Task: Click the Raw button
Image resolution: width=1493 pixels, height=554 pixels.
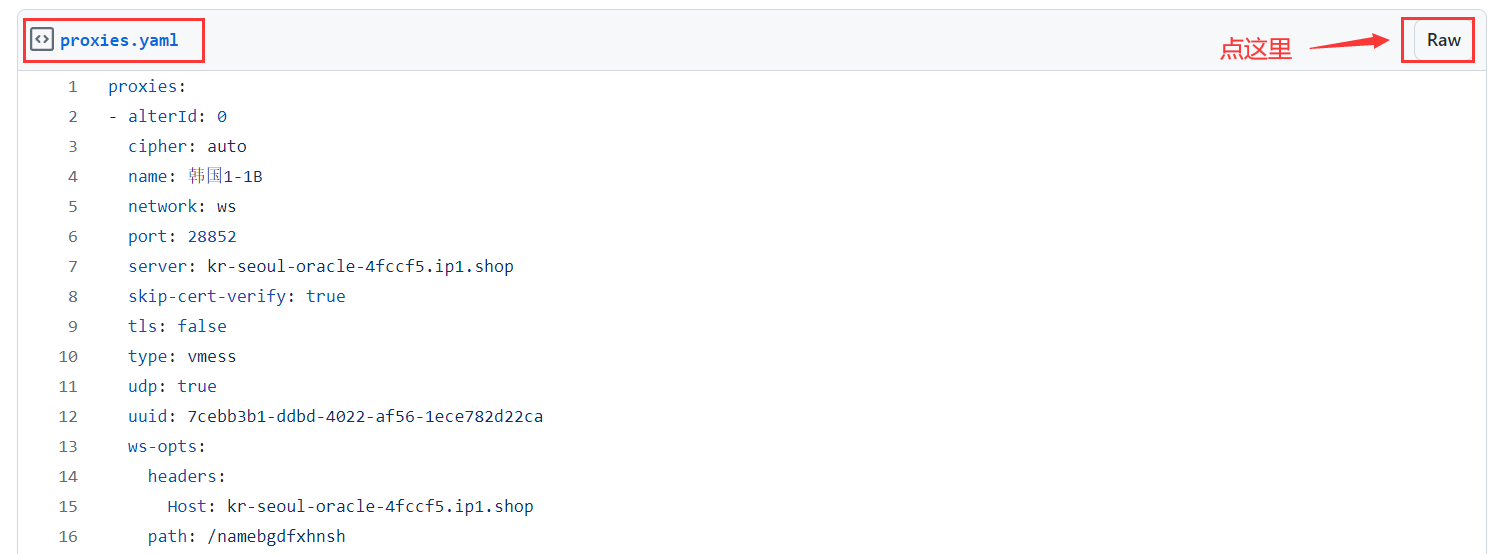Action: [x=1443, y=40]
